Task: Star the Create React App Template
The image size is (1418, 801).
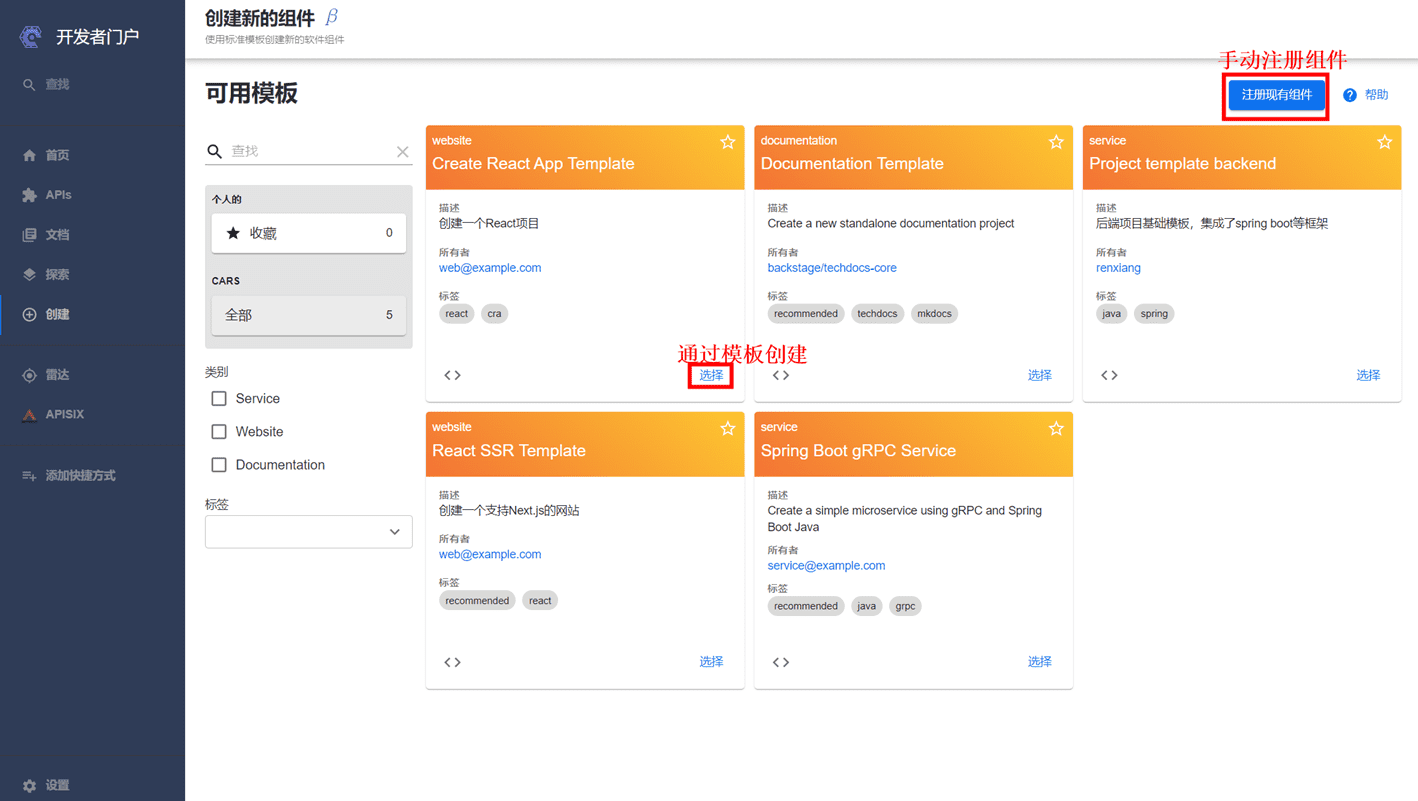Action: pos(728,142)
